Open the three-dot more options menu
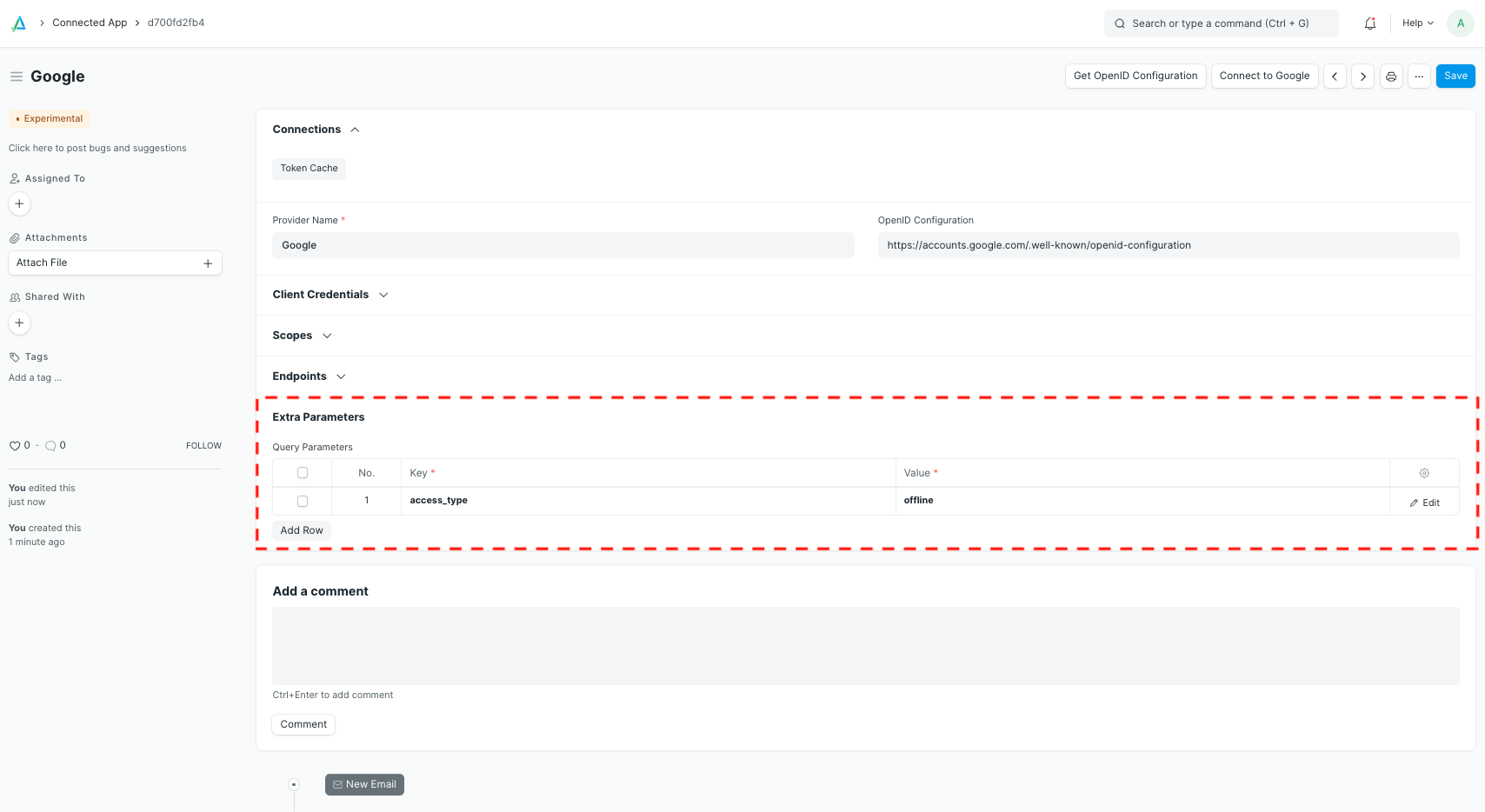Screen dimensions: 1485x812 (1419, 77)
